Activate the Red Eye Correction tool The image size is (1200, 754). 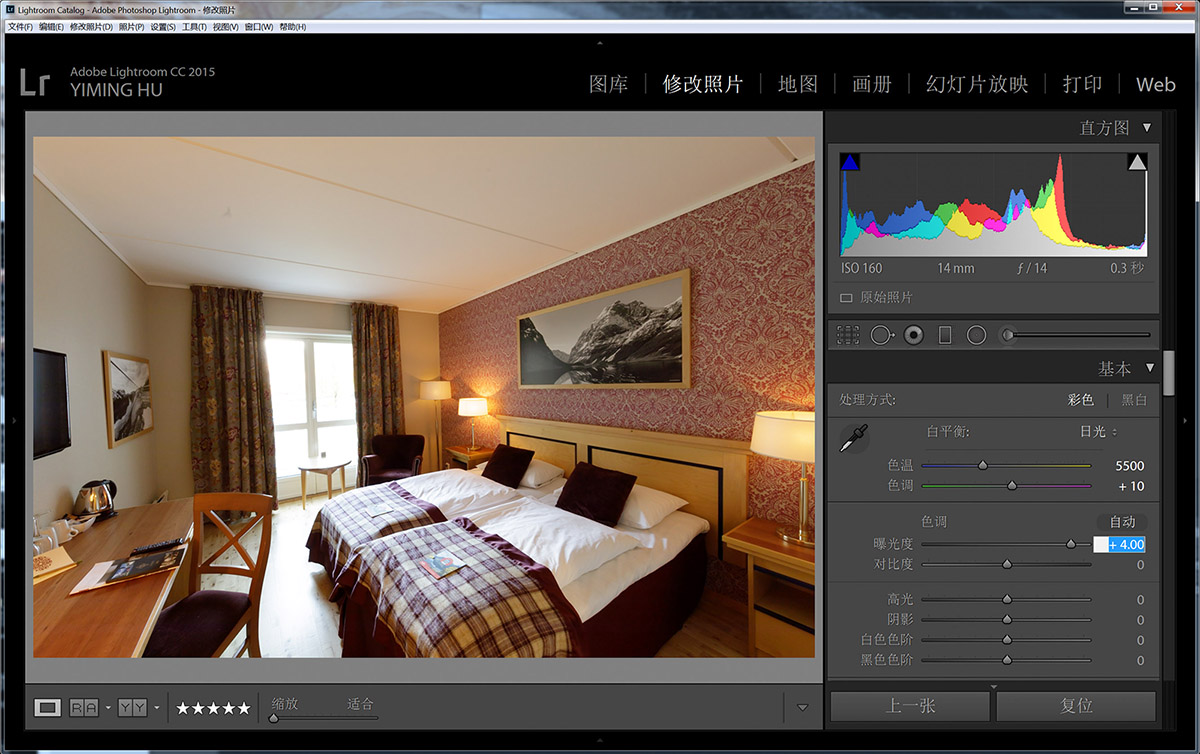[x=912, y=335]
